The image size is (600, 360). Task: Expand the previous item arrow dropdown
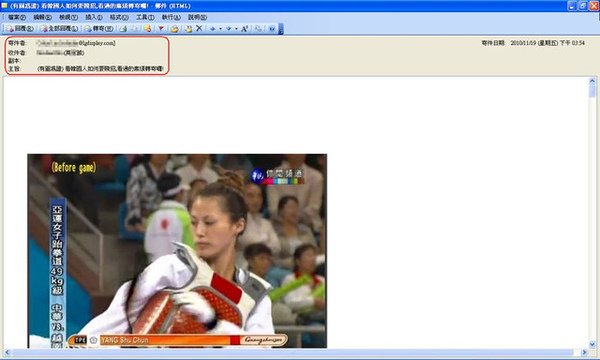tap(220, 29)
